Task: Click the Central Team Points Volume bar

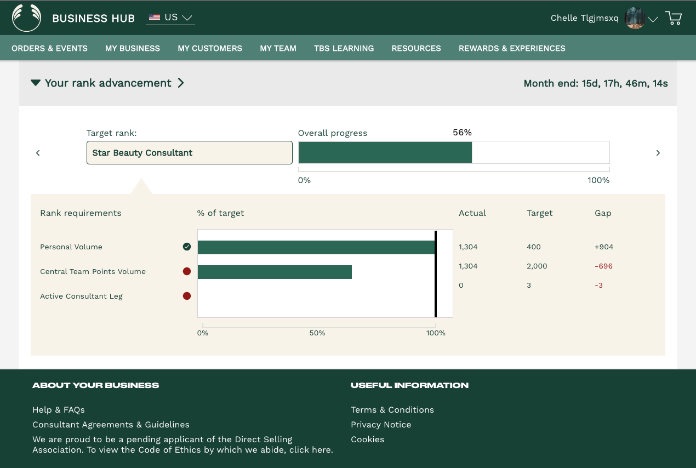Action: pos(275,272)
